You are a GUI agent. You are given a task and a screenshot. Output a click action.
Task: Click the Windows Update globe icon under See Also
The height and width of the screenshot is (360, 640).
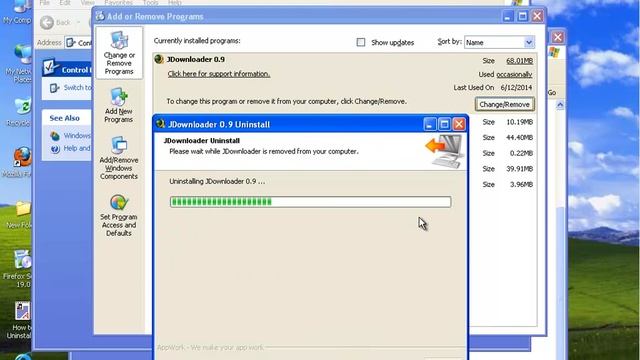[x=55, y=136]
